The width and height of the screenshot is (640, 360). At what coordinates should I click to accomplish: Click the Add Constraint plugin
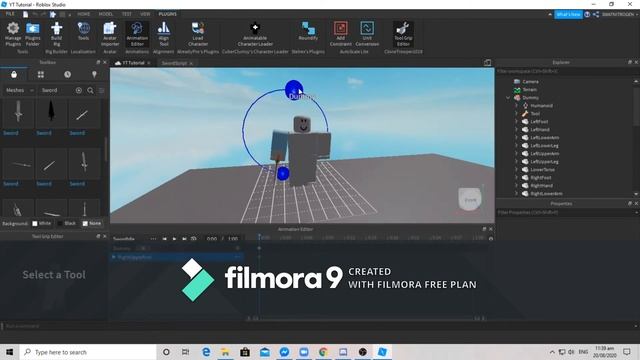(340, 34)
